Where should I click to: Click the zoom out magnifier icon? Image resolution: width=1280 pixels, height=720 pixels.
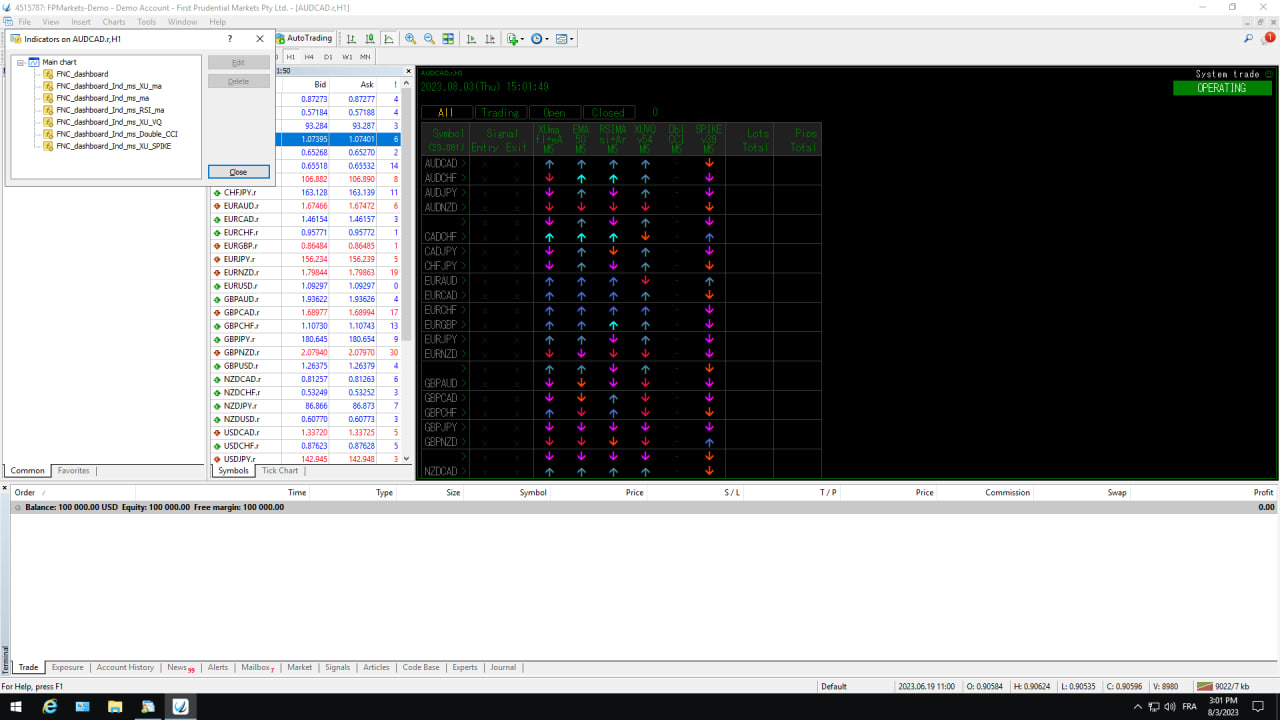(429, 39)
